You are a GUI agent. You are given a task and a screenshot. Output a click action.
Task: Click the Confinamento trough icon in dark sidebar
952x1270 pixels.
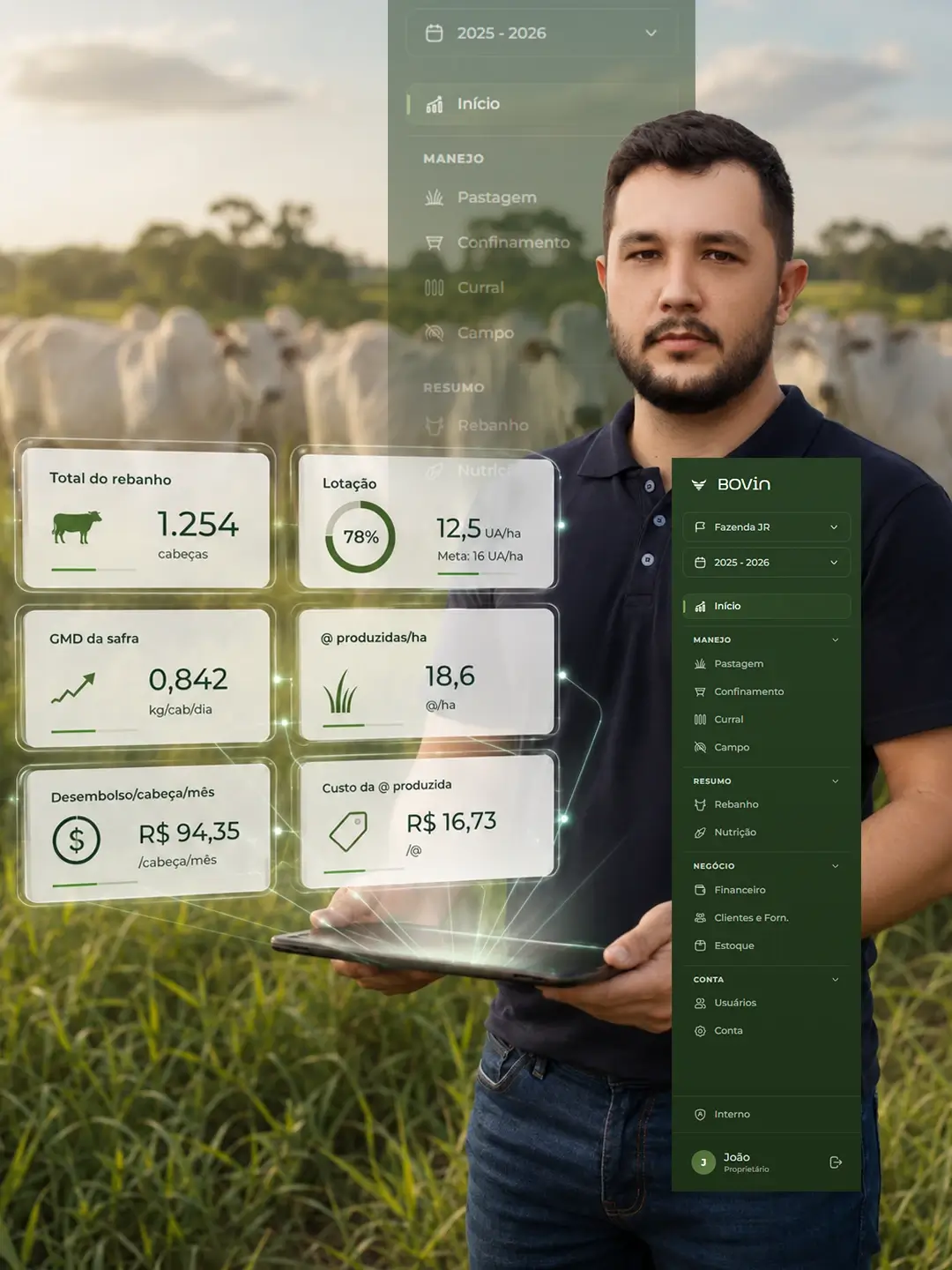[700, 691]
